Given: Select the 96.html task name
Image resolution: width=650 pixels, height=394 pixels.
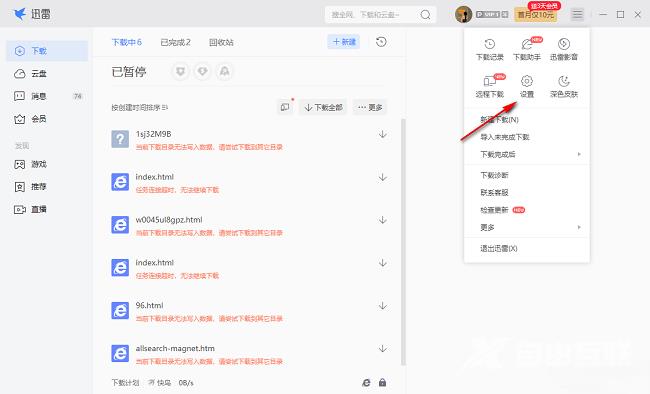Looking at the screenshot, I should pos(149,305).
